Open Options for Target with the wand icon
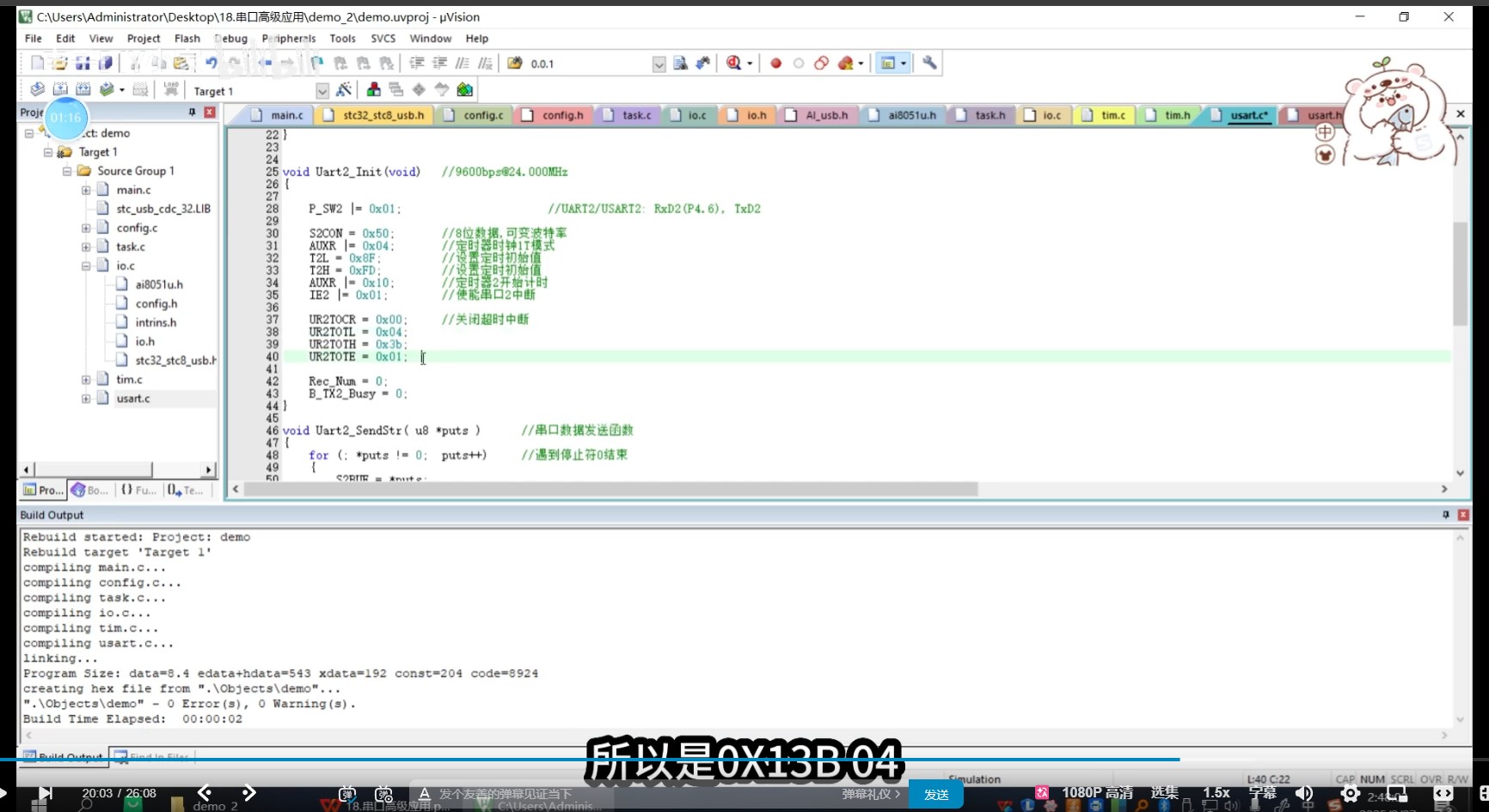 coord(345,89)
